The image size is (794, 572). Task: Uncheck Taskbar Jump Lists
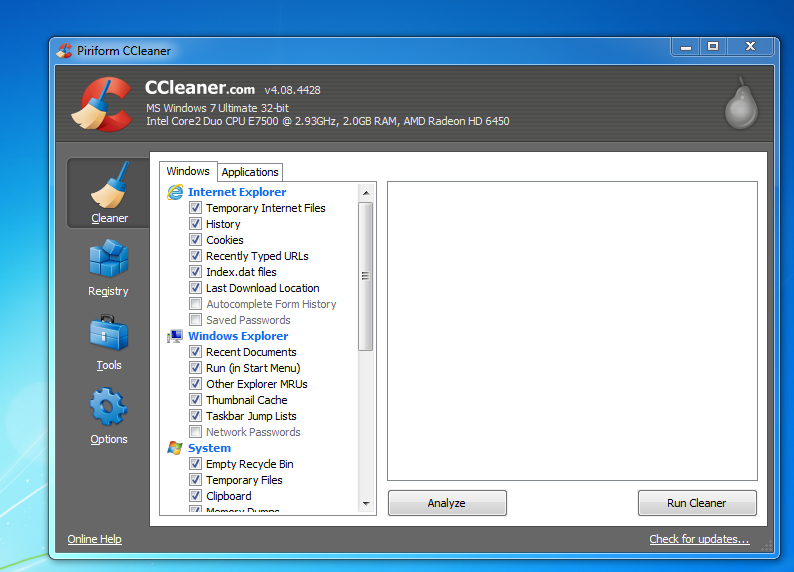pyautogui.click(x=195, y=416)
